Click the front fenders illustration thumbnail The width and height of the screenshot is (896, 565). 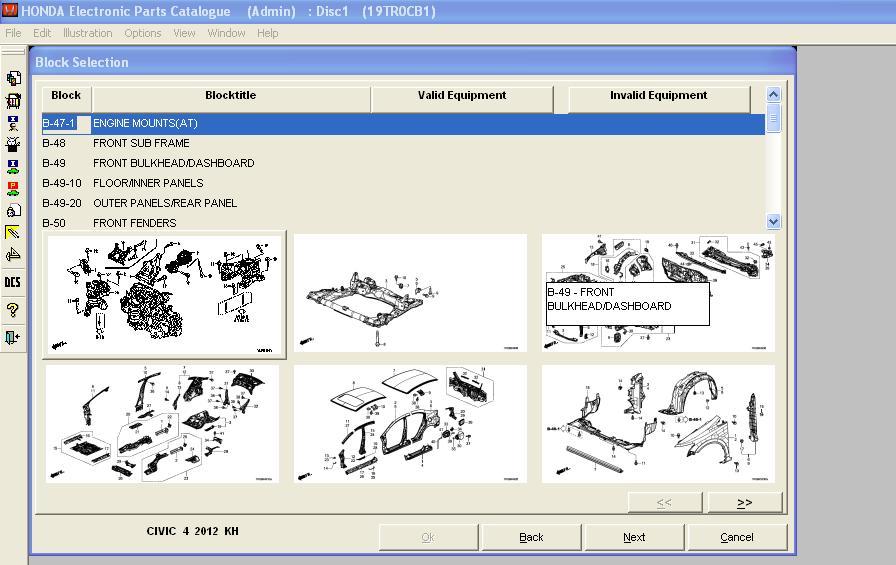point(658,424)
